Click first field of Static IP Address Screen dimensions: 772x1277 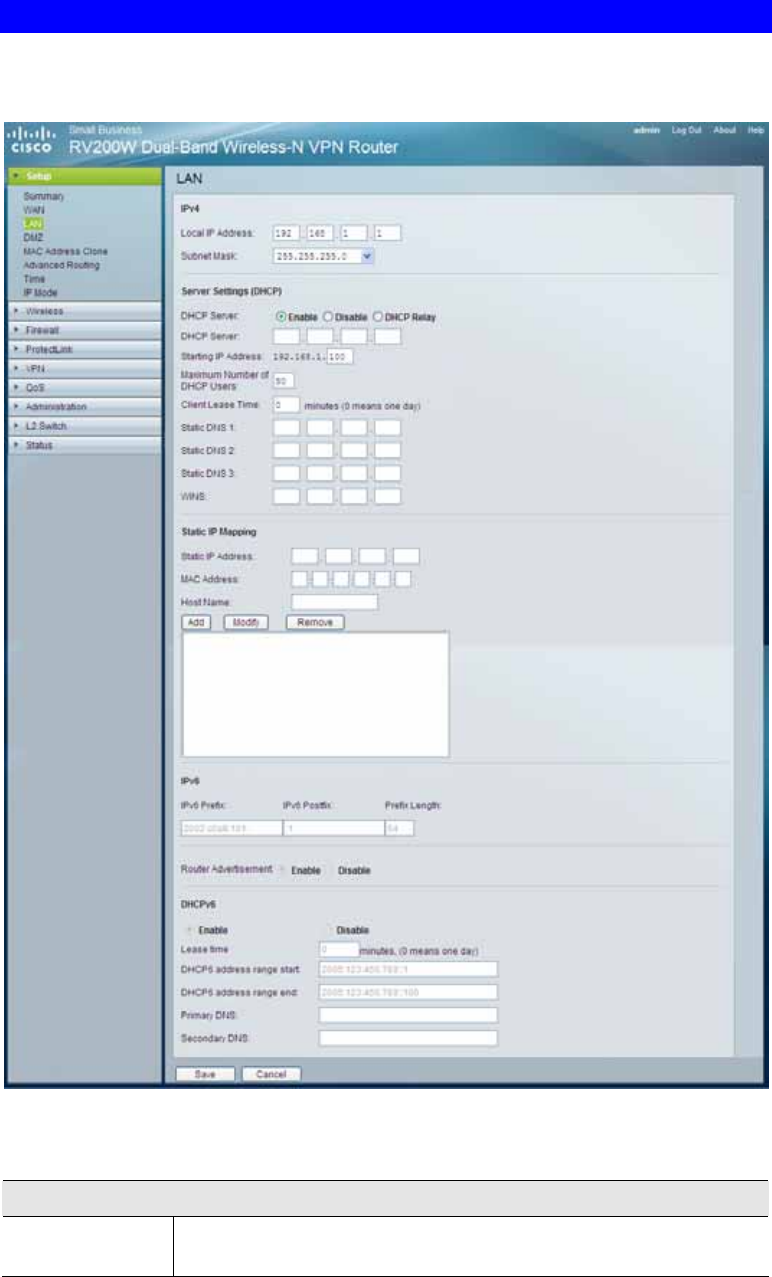[x=304, y=555]
